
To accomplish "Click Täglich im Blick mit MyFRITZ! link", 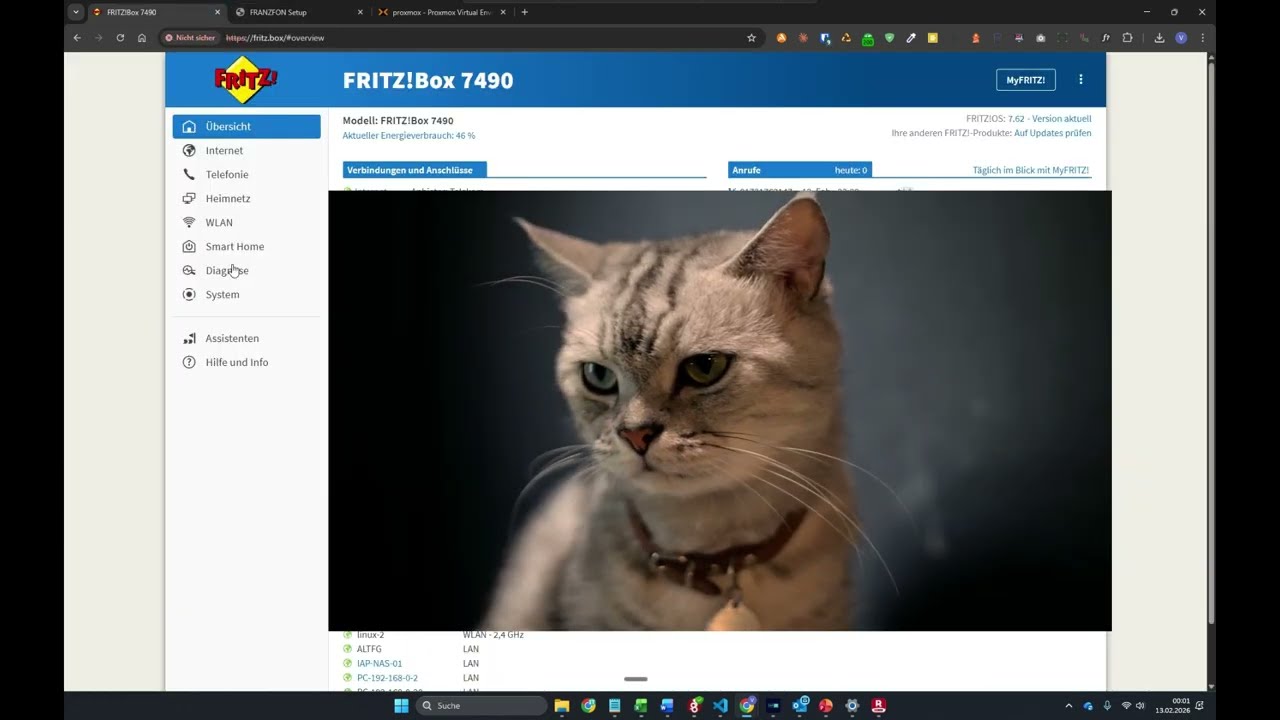I will (x=1031, y=170).
